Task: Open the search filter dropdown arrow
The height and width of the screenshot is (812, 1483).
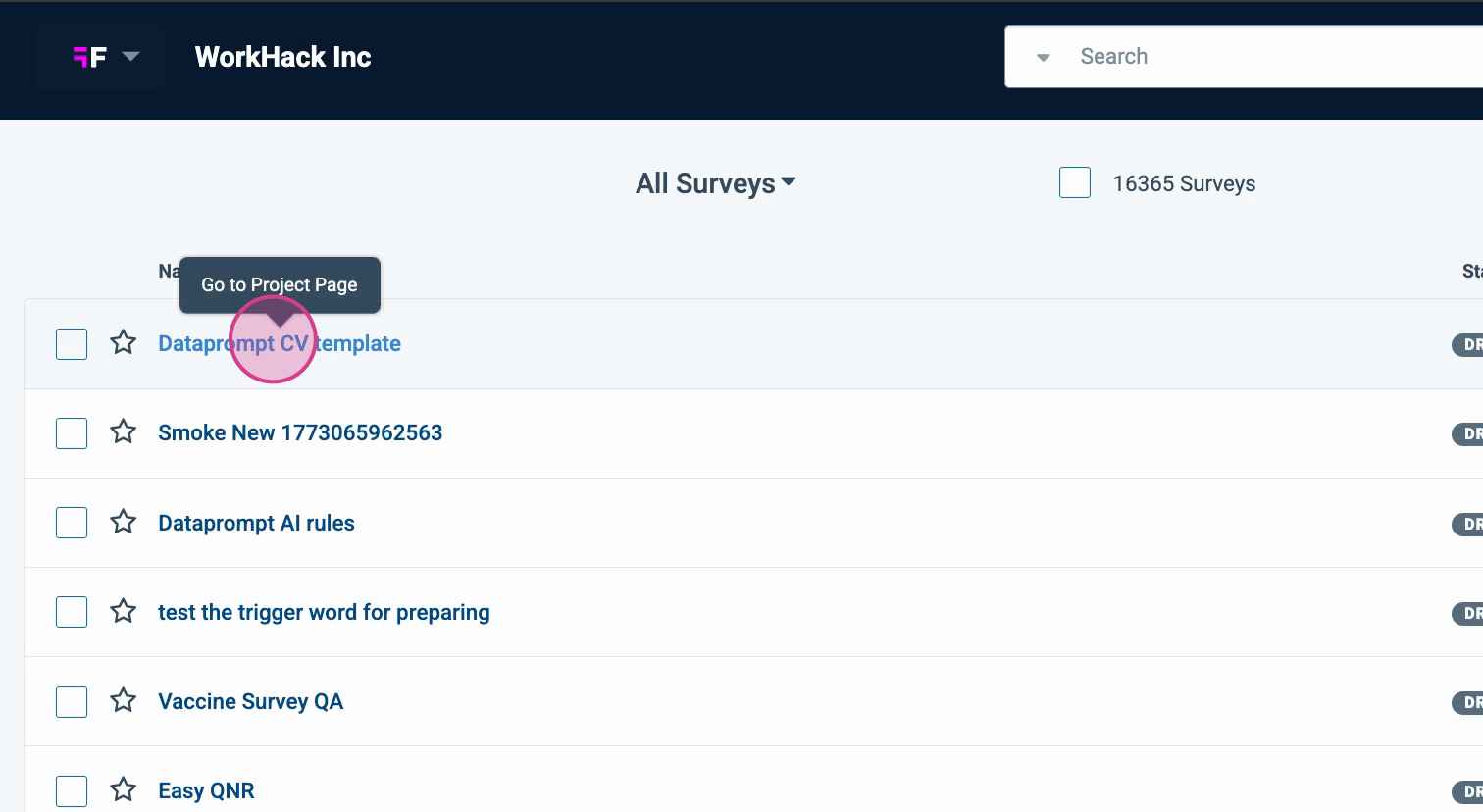Action: click(1044, 58)
